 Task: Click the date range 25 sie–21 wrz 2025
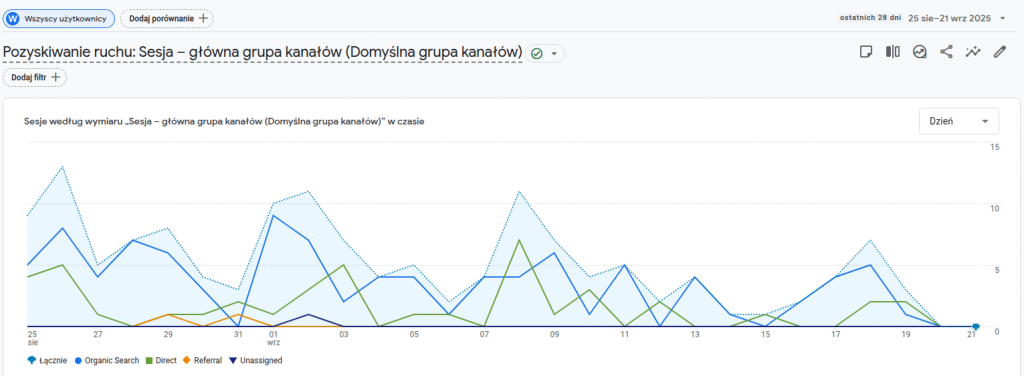tap(949, 18)
